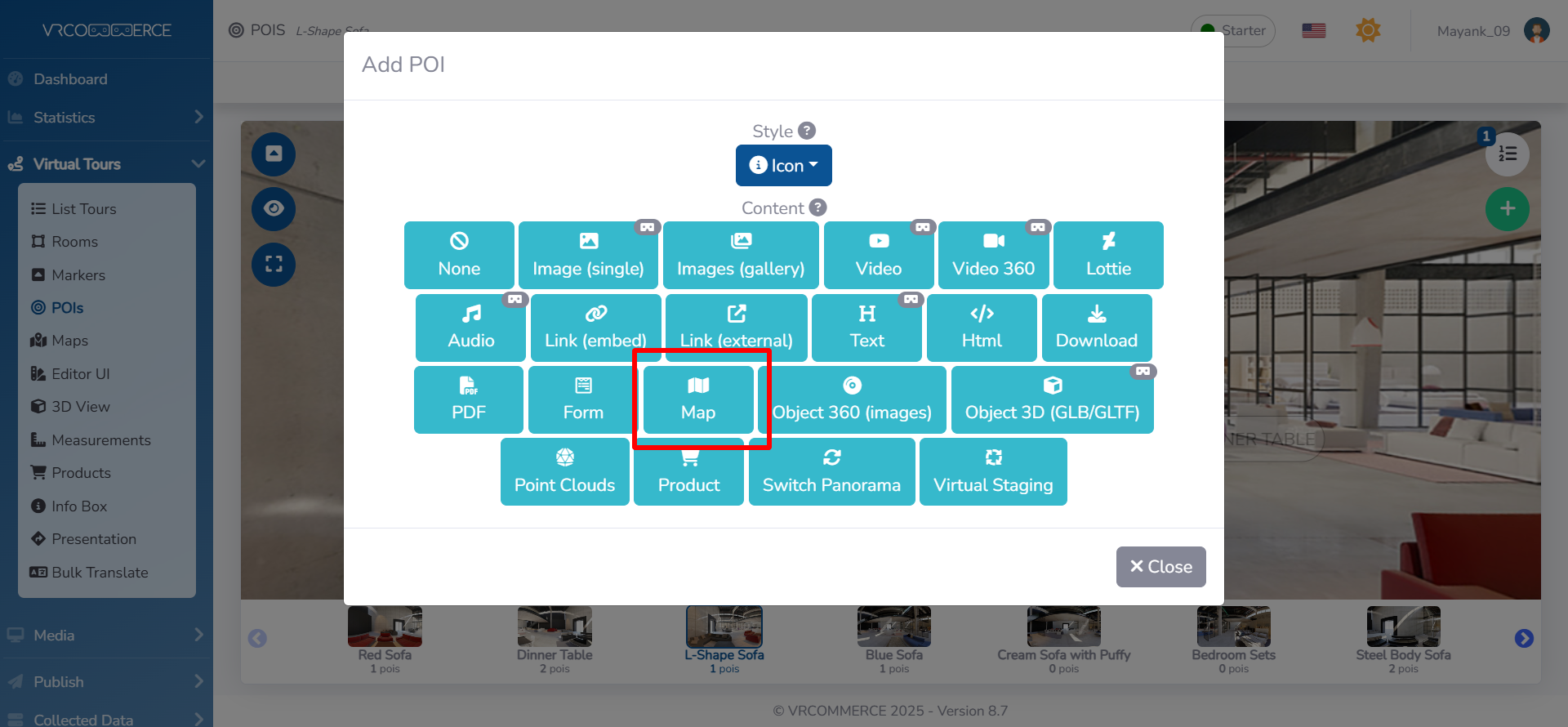
Task: Choose Video 360 content option
Action: pos(993,256)
